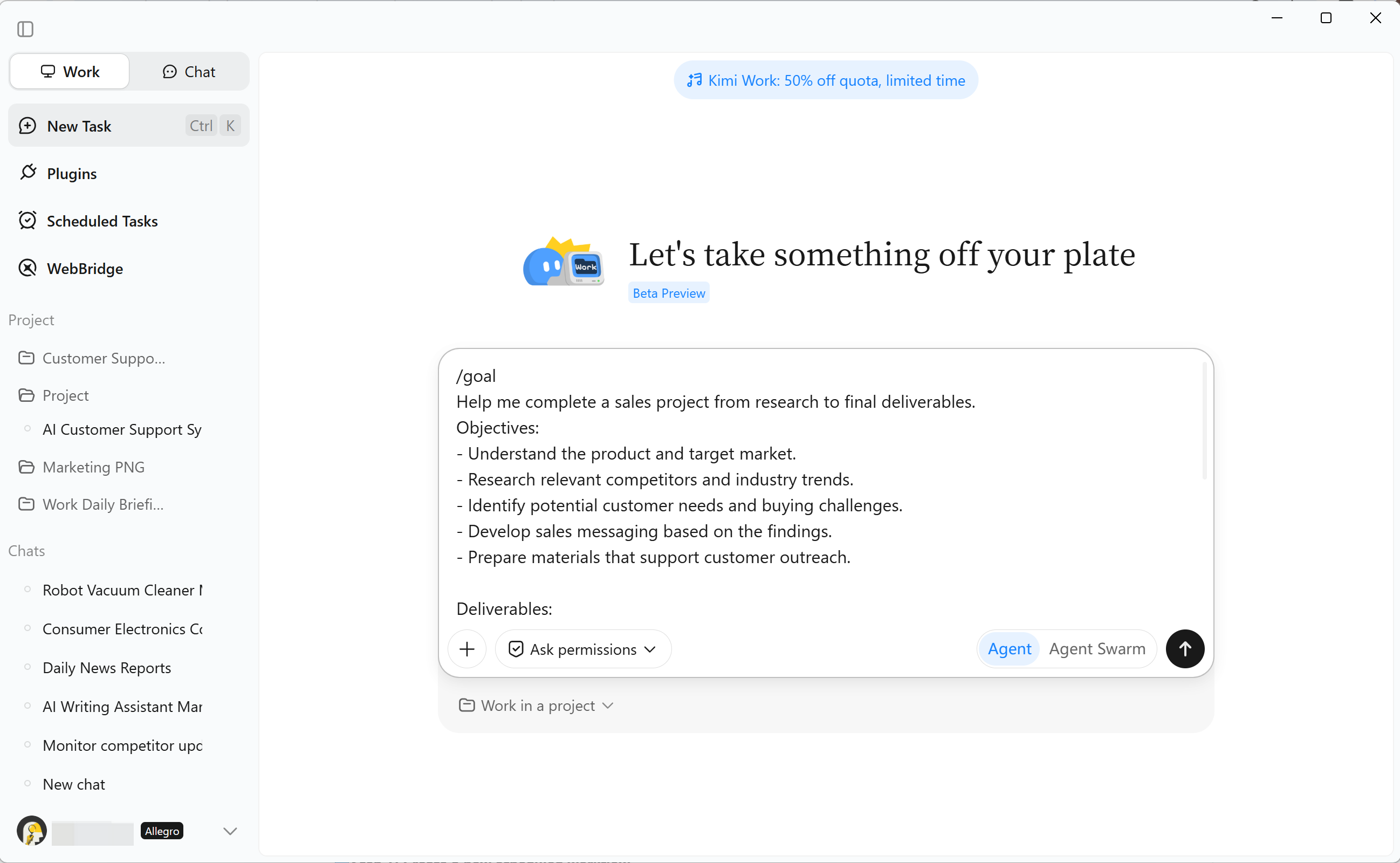Open the New chat entry
The image size is (1400, 863).
(129, 784)
